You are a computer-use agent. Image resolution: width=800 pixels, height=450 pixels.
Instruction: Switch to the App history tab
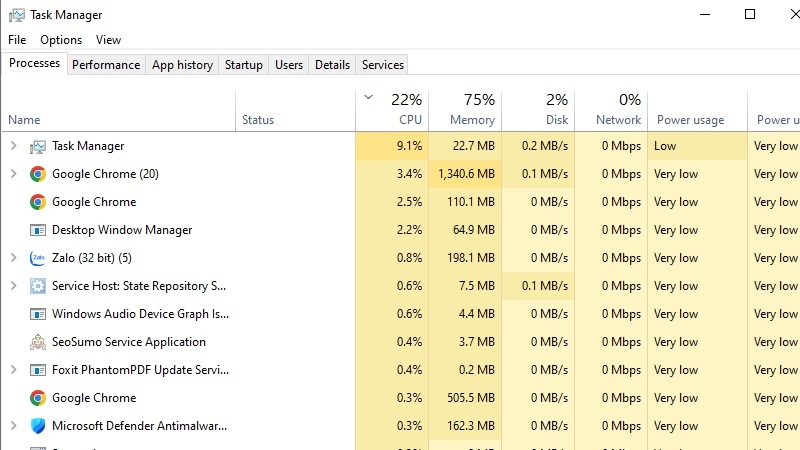(182, 65)
